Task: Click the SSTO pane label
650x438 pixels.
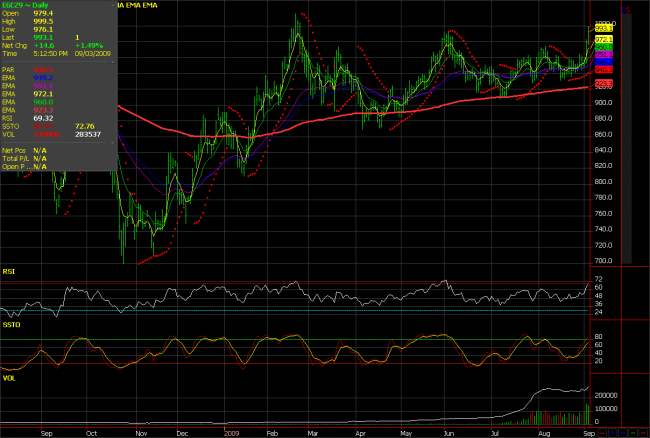Action: [11, 325]
